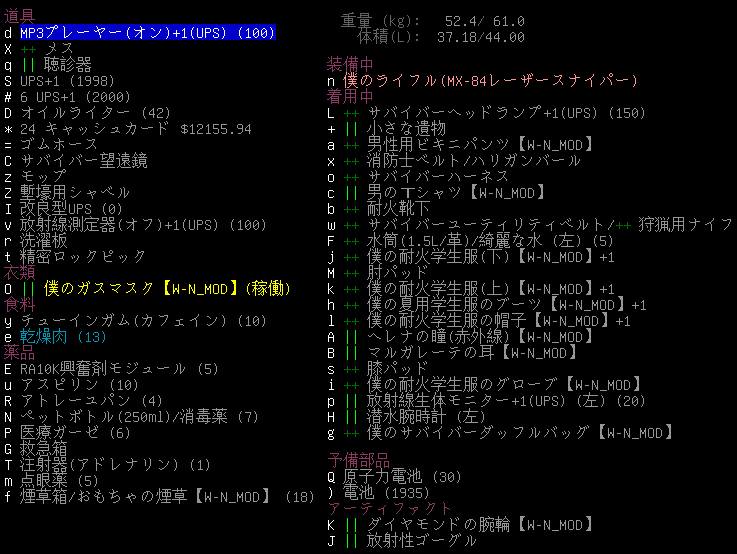Viewport: 737px width, 554px height.
Task: Click the ++ durability marker beside メス
Action: 28,49
